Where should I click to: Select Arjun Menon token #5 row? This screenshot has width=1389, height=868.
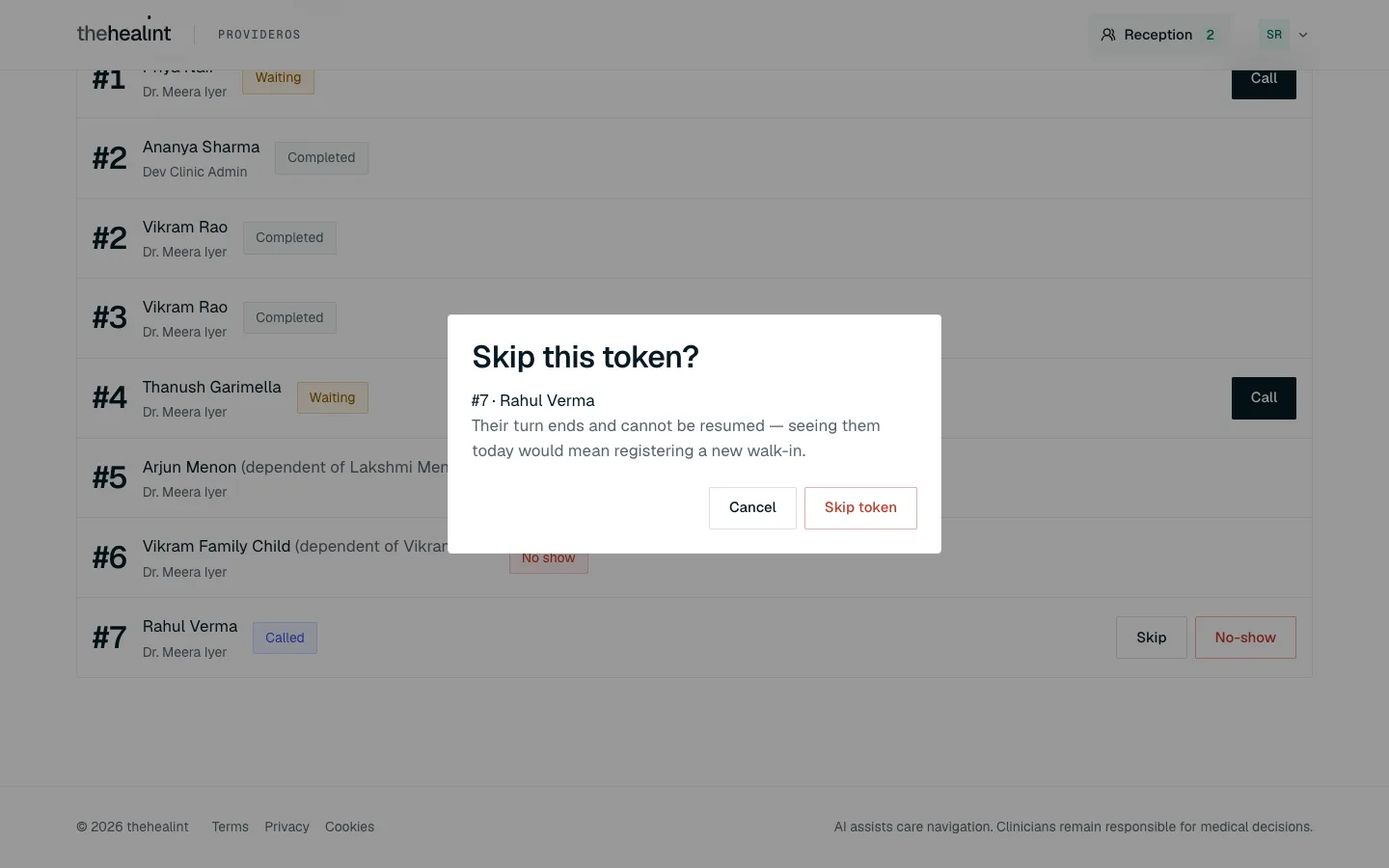[694, 478]
